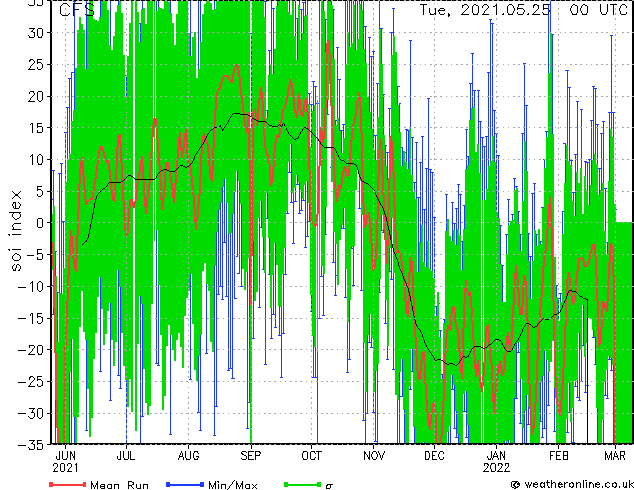Click the blue Min/Max legend line

coord(185,484)
